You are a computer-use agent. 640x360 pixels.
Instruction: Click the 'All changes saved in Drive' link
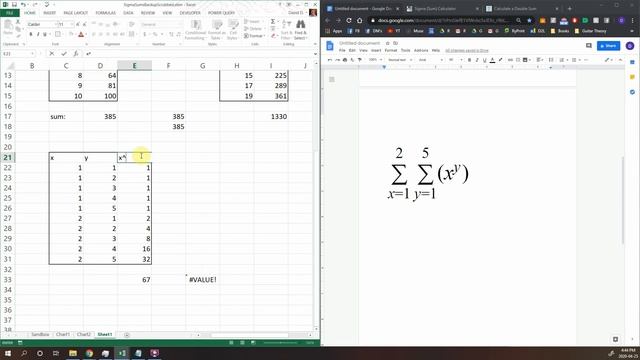click(x=467, y=51)
